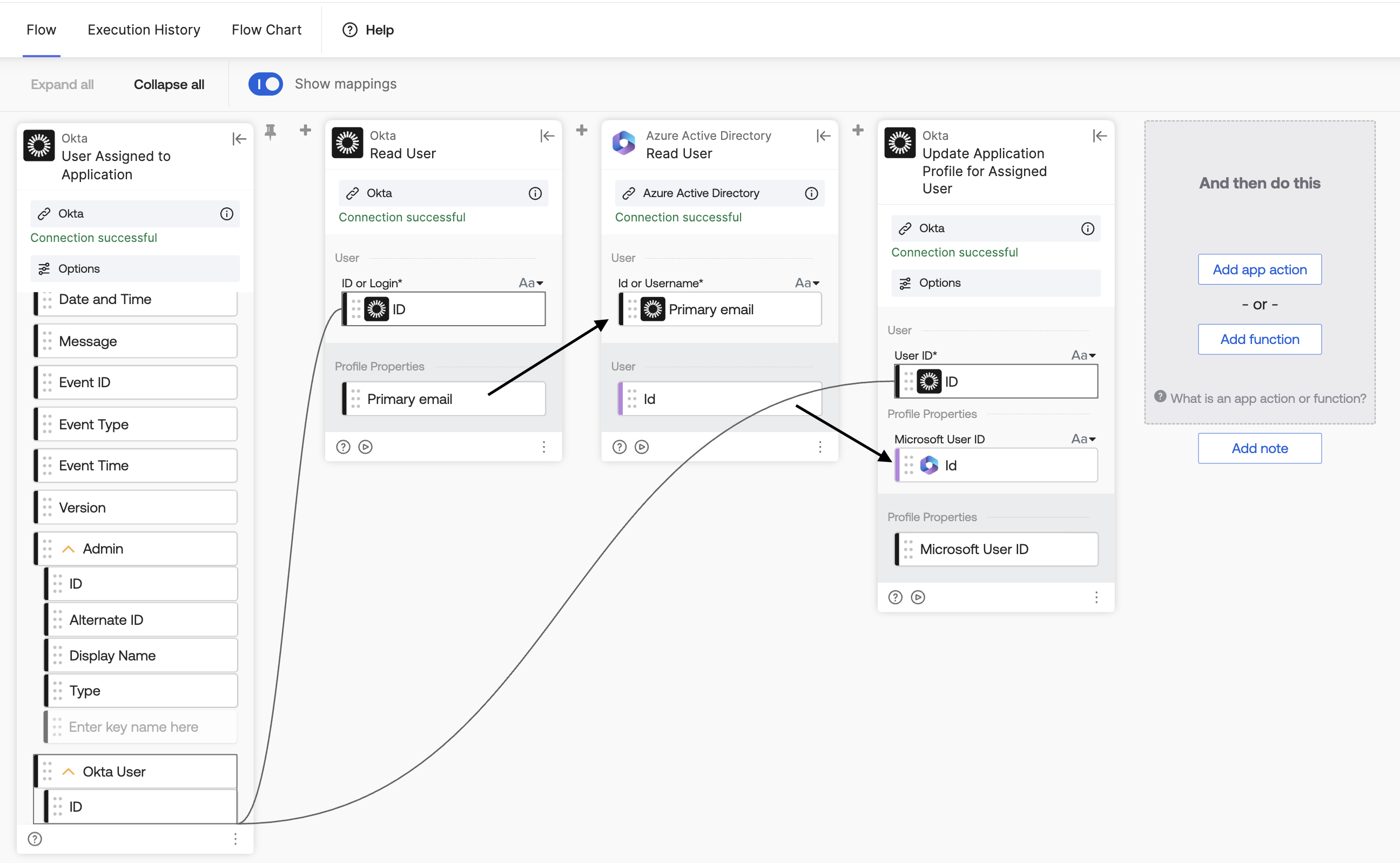Collapse the Azure Active Directory Read User card
The width and height of the screenshot is (1400, 863).
point(824,136)
